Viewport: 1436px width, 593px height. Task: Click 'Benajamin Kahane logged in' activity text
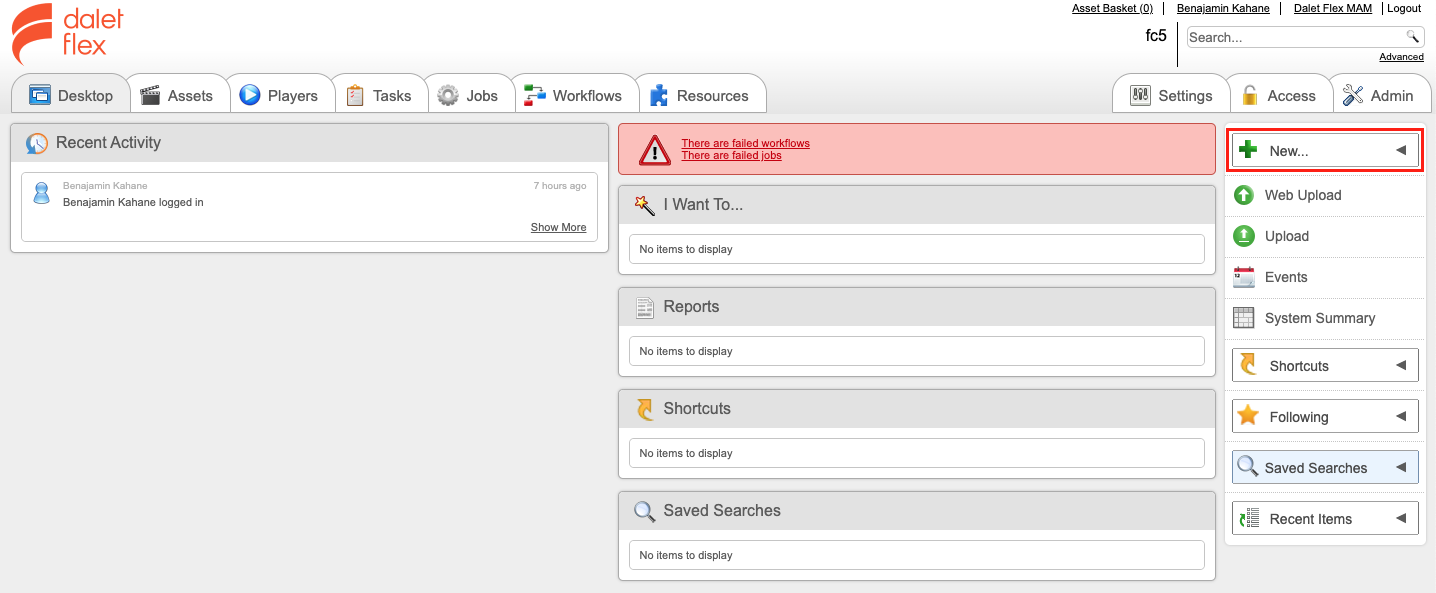pos(133,202)
